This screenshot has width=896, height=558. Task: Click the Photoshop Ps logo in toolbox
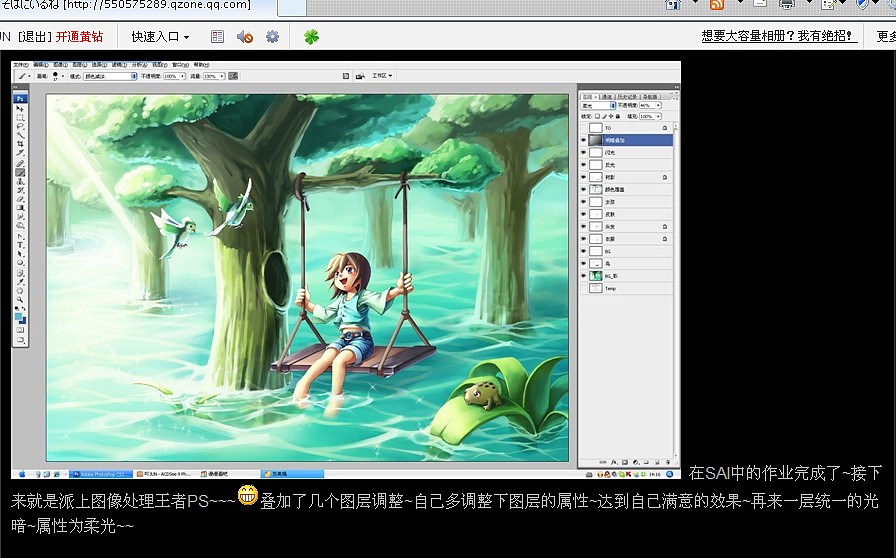(20, 98)
